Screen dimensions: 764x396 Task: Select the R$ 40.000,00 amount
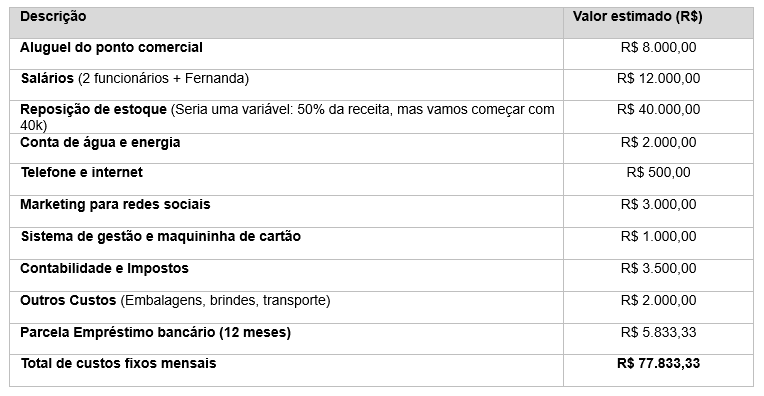point(658,110)
